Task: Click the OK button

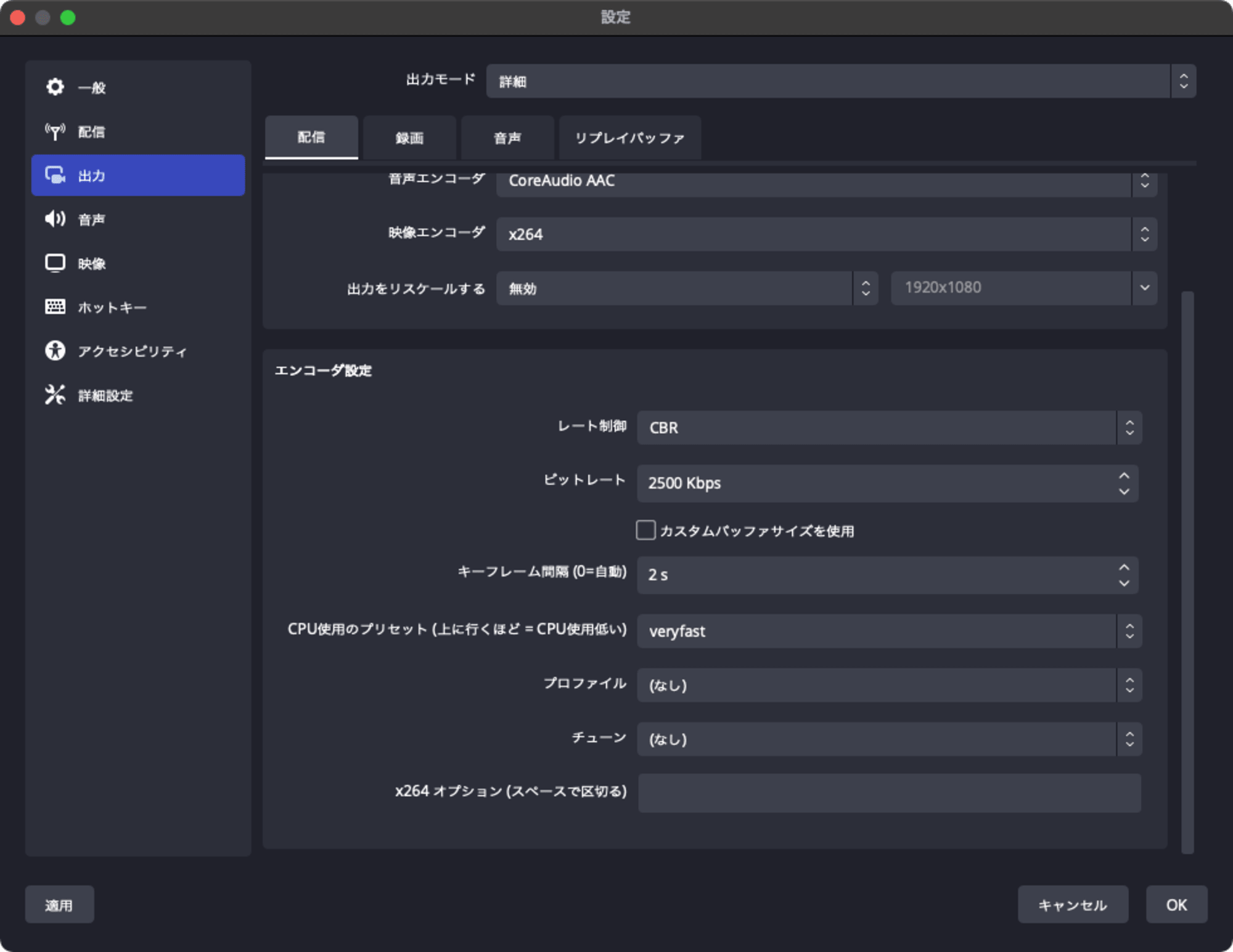Action: point(1176,905)
